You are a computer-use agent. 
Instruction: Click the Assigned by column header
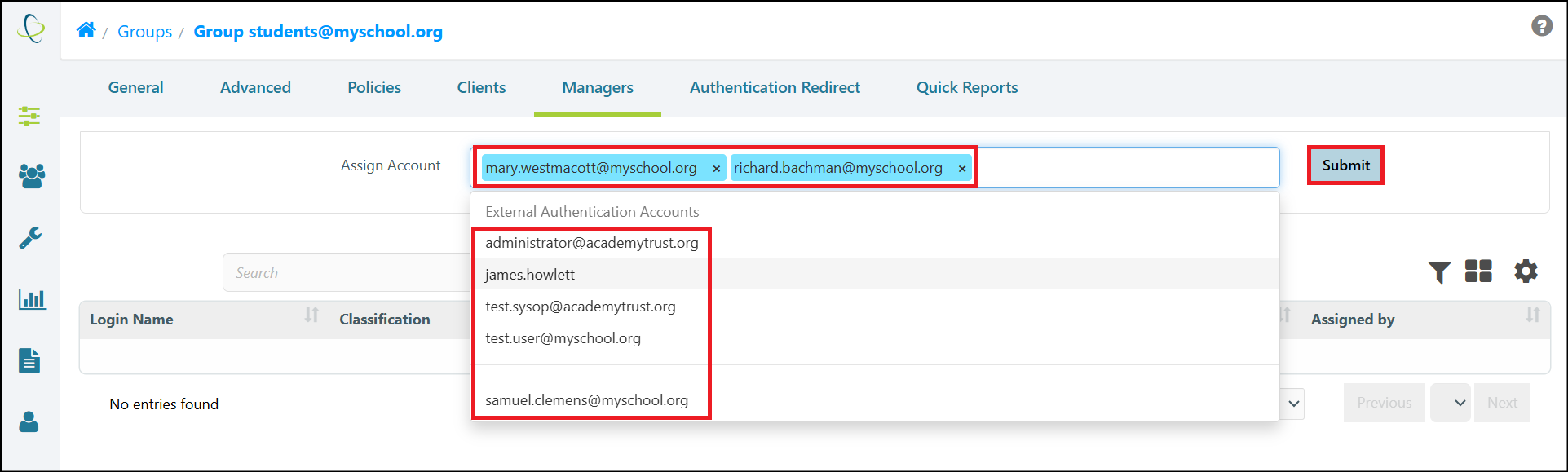tap(1353, 320)
